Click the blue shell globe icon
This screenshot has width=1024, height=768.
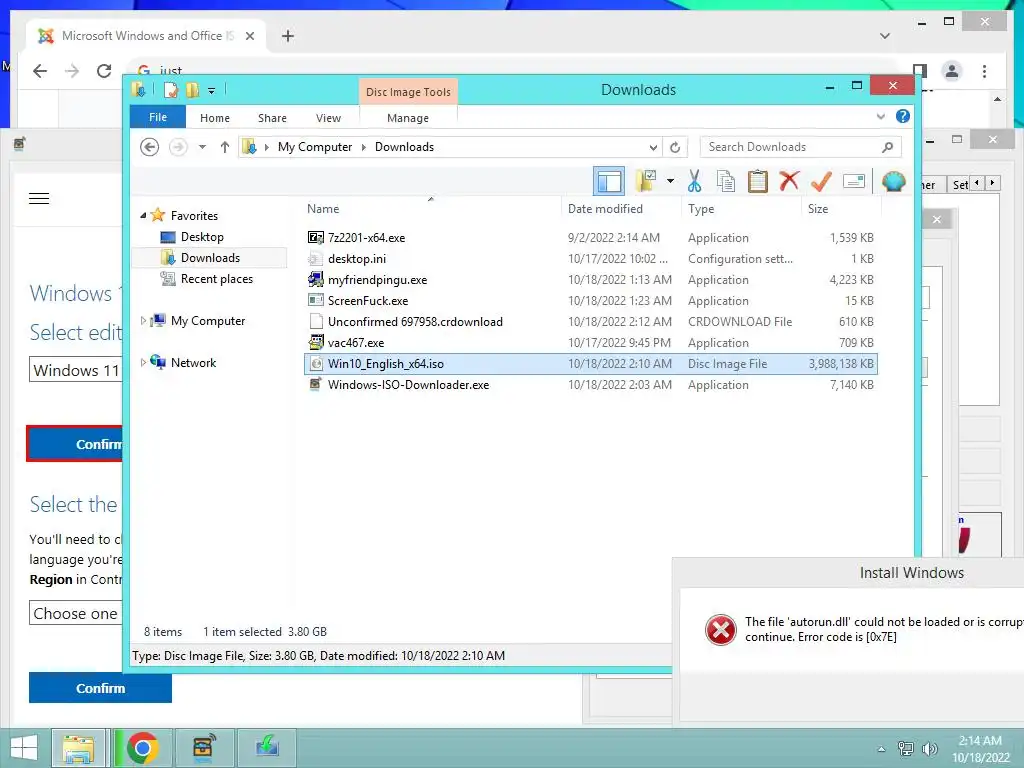click(x=893, y=181)
